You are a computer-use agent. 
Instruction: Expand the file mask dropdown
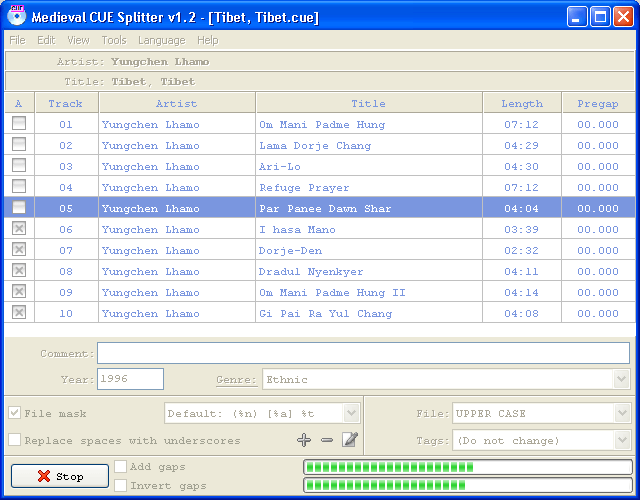tap(350, 413)
